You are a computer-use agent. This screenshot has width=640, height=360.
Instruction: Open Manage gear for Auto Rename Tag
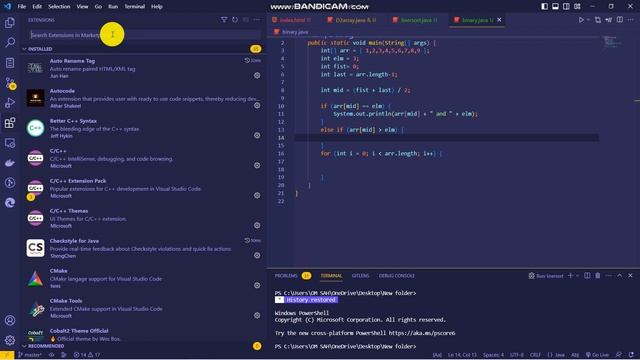point(257,76)
